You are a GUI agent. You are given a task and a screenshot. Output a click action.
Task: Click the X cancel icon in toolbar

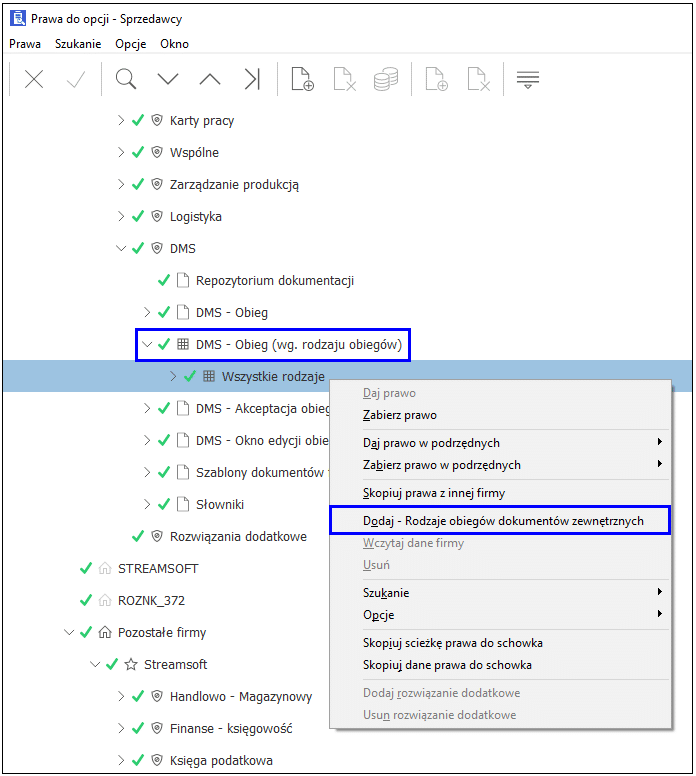tap(34, 79)
